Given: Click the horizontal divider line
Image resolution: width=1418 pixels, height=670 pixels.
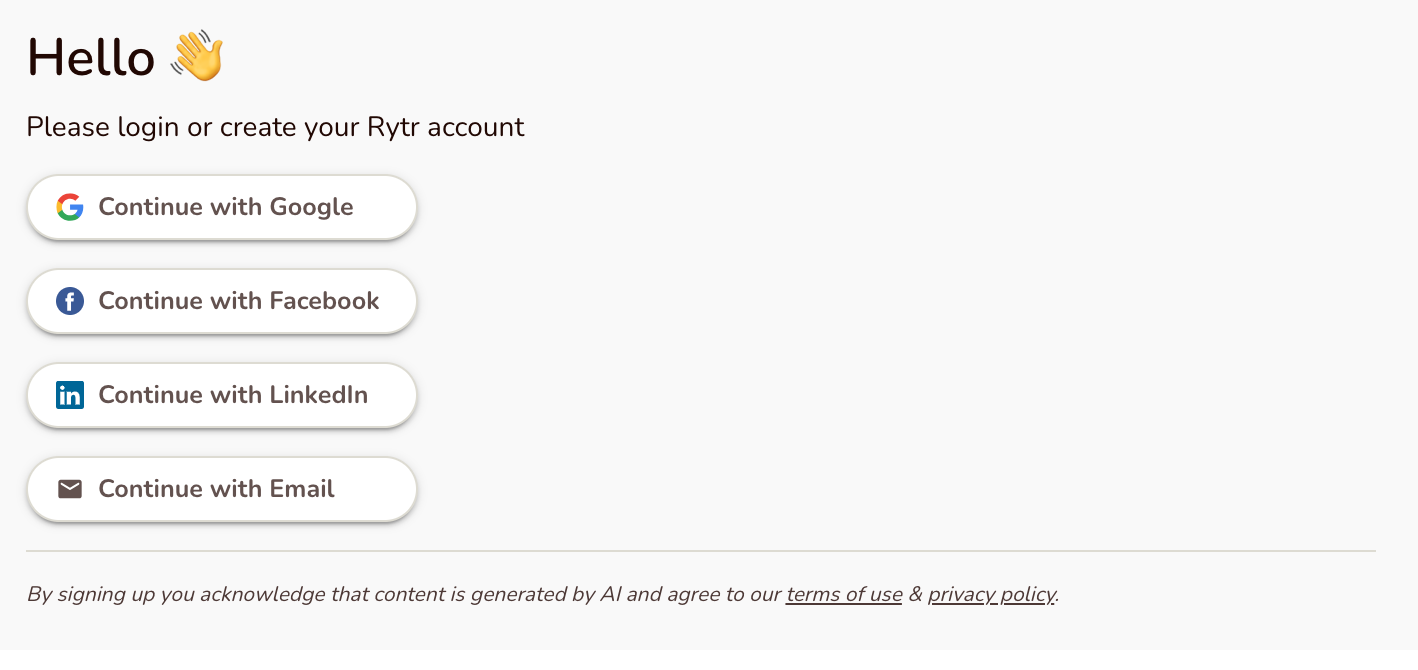Looking at the screenshot, I should click(x=700, y=551).
